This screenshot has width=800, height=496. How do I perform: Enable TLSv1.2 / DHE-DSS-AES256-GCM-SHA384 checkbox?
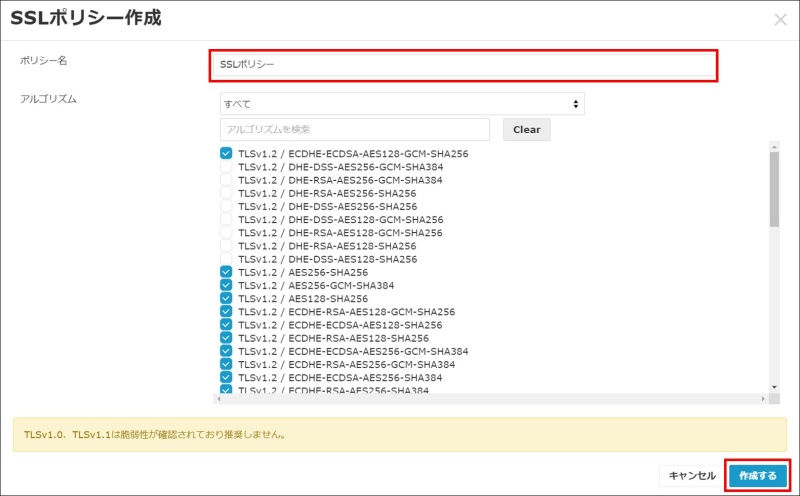tap(226, 167)
